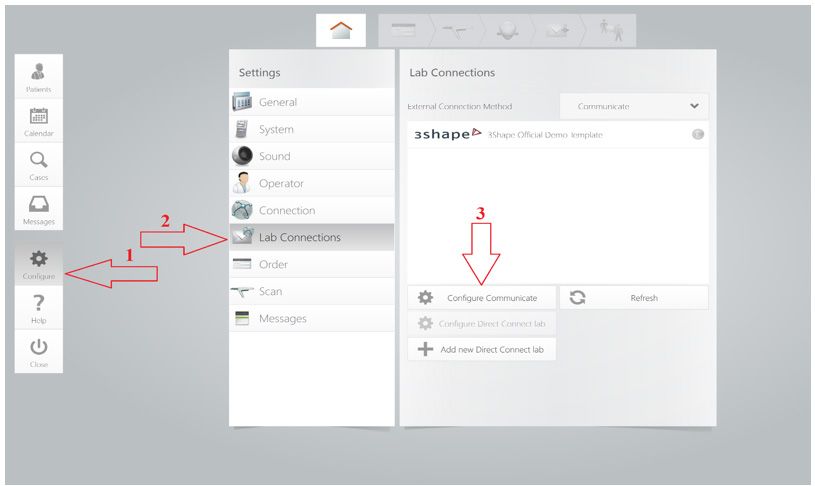Click the Refresh button
Viewport: 815px width, 486px height.
coord(633,298)
